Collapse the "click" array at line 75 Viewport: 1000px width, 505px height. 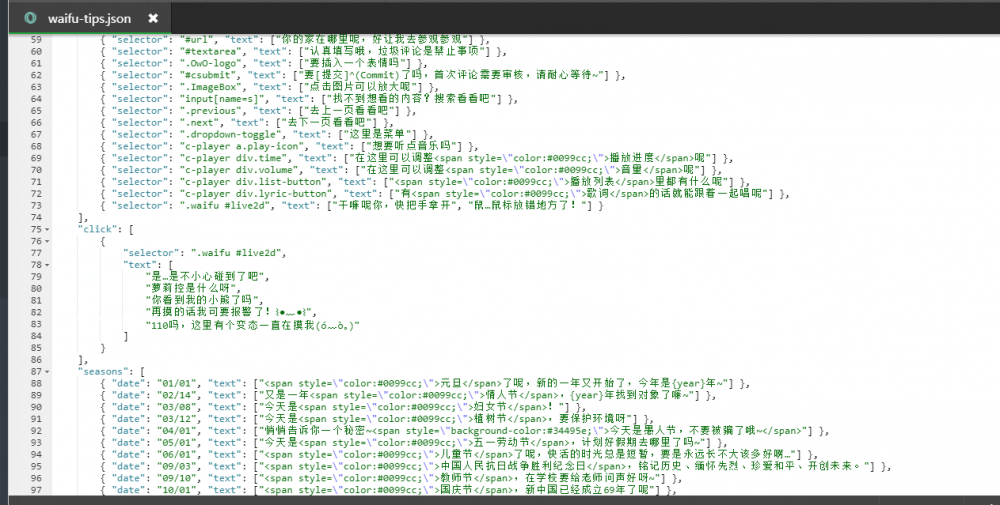click(47, 229)
